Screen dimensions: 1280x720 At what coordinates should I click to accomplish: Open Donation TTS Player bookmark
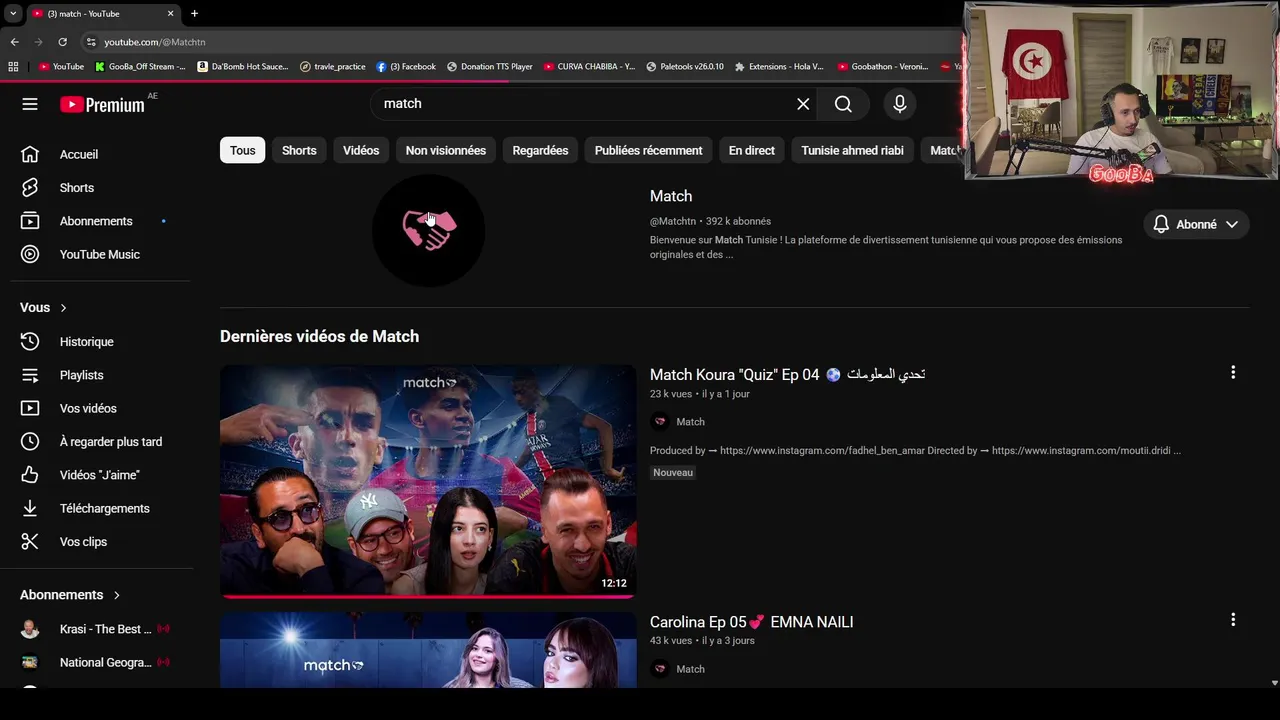pos(490,67)
